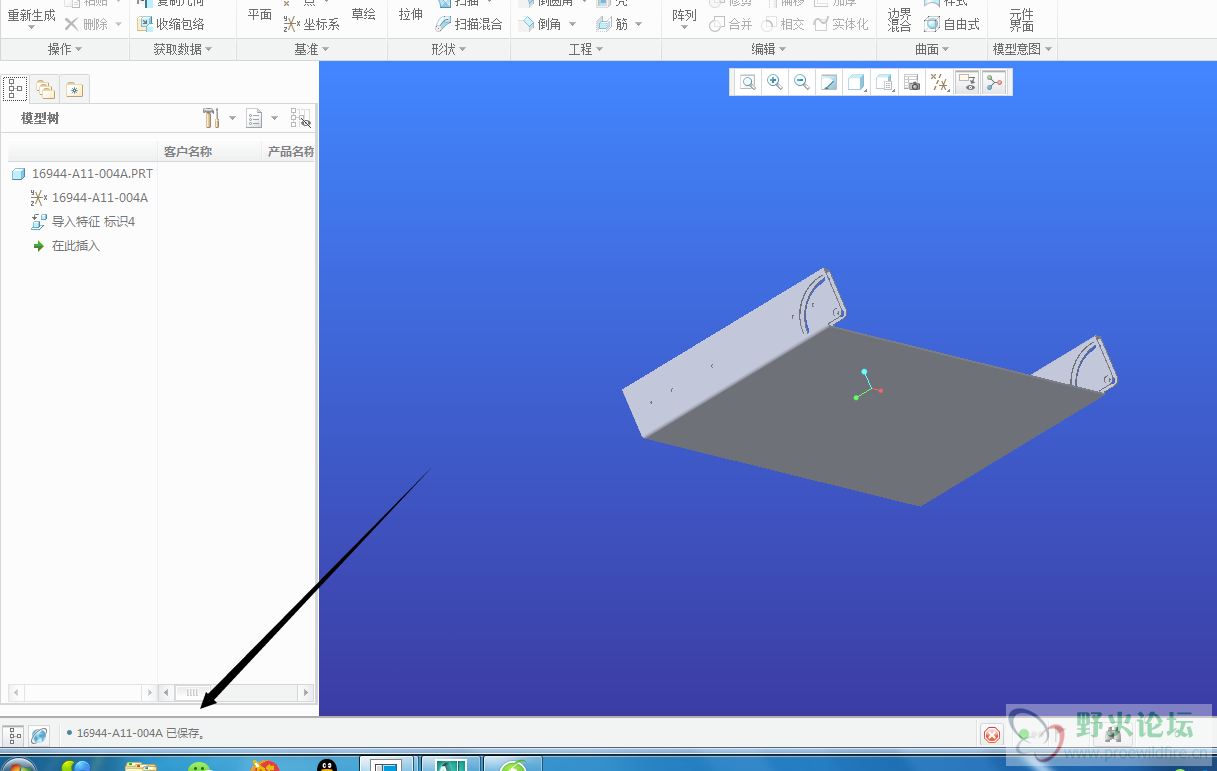Toggle annotation display in graphics toolbar
Viewport: 1217px width, 771px height.
point(967,83)
